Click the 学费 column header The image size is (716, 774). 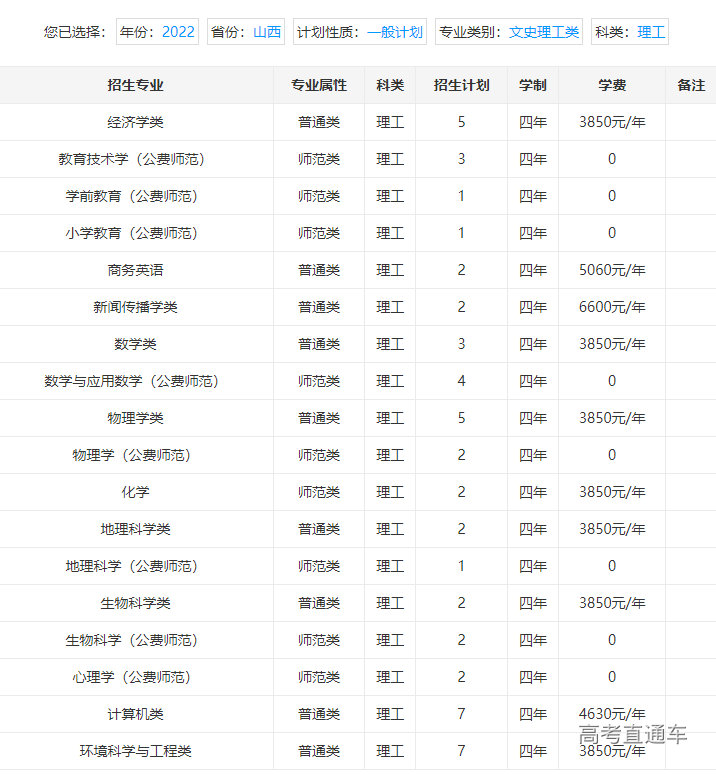[x=612, y=86]
